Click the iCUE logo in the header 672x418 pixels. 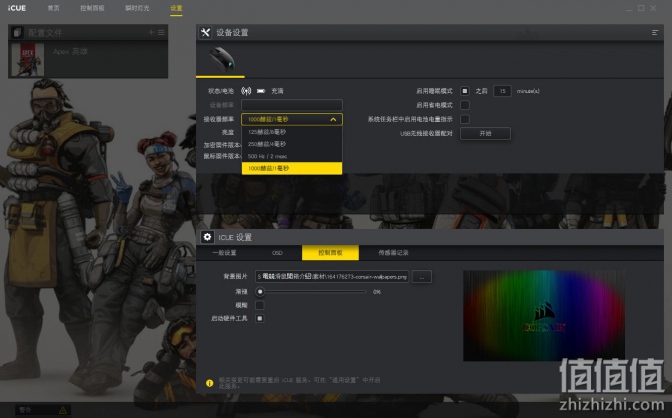tap(17, 8)
